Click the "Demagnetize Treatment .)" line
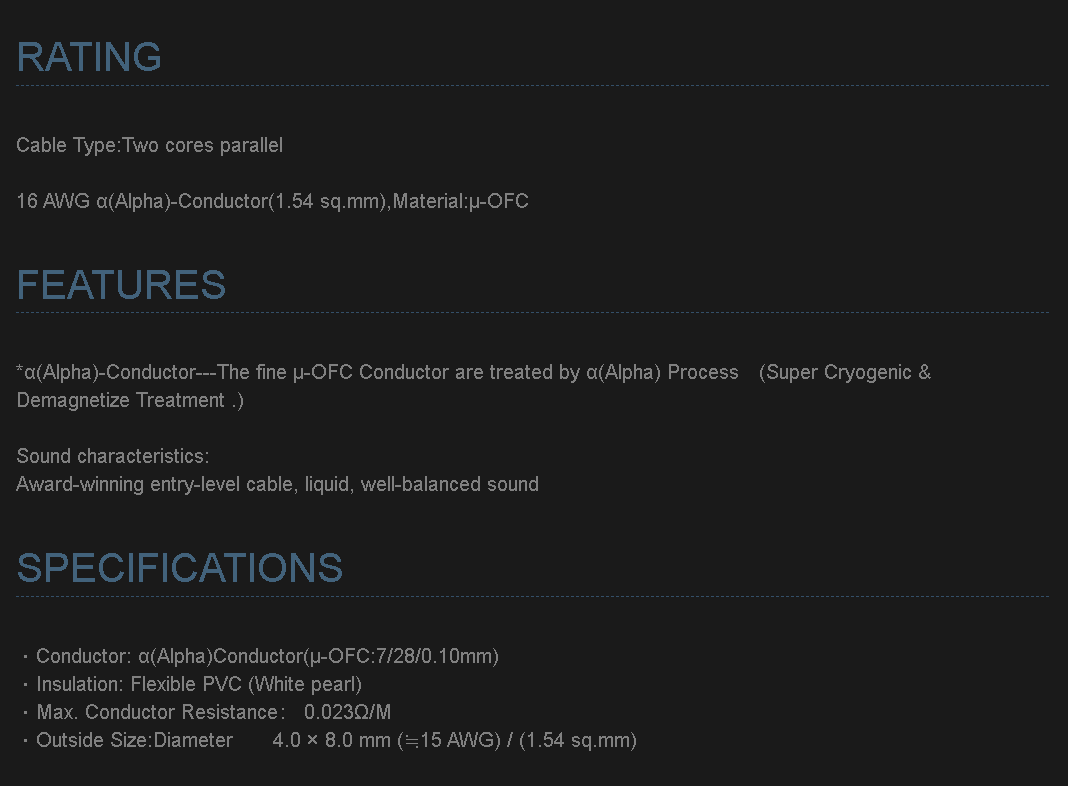 point(130,401)
